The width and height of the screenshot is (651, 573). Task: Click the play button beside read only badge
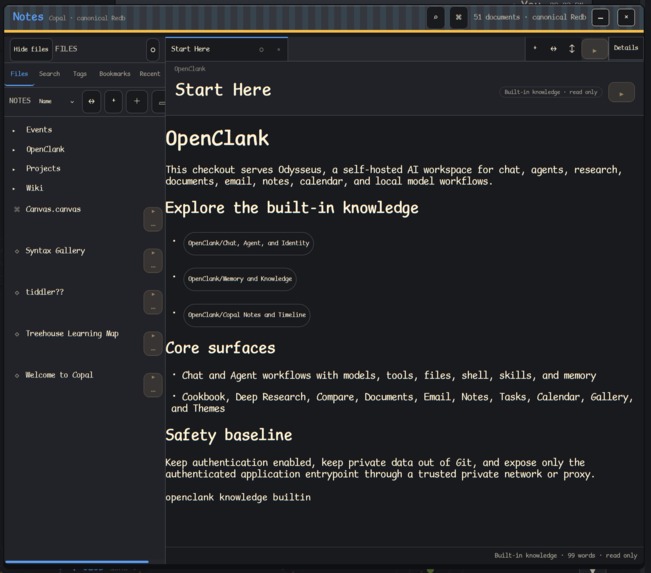pos(621,93)
